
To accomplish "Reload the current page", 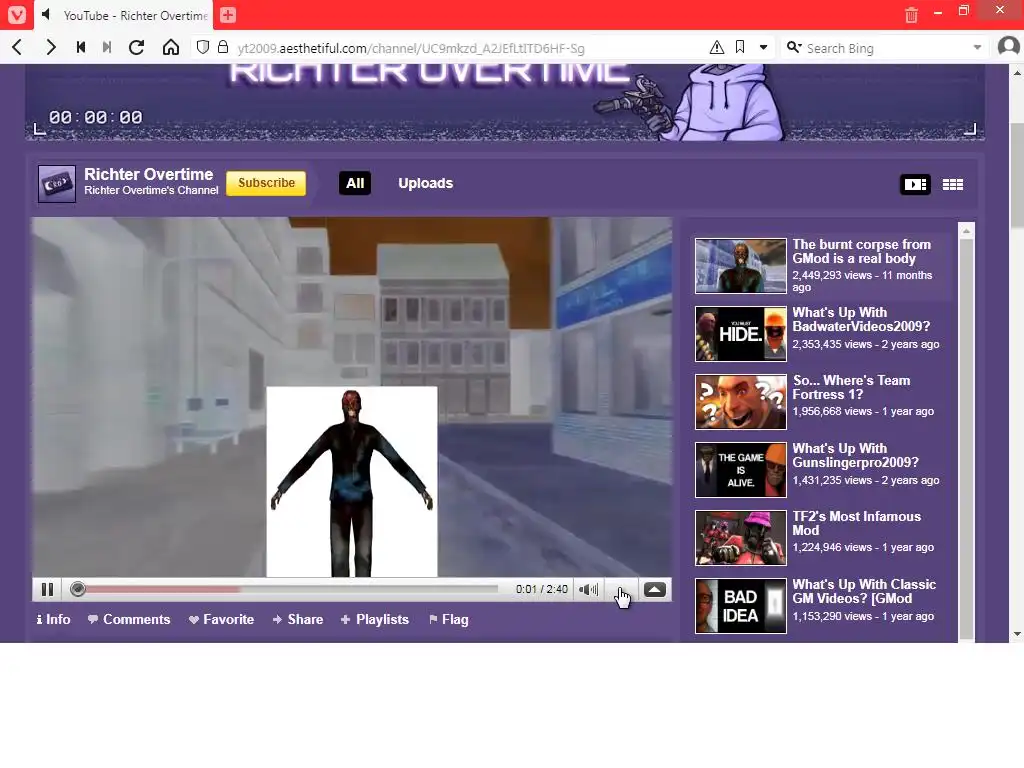I will (136, 47).
